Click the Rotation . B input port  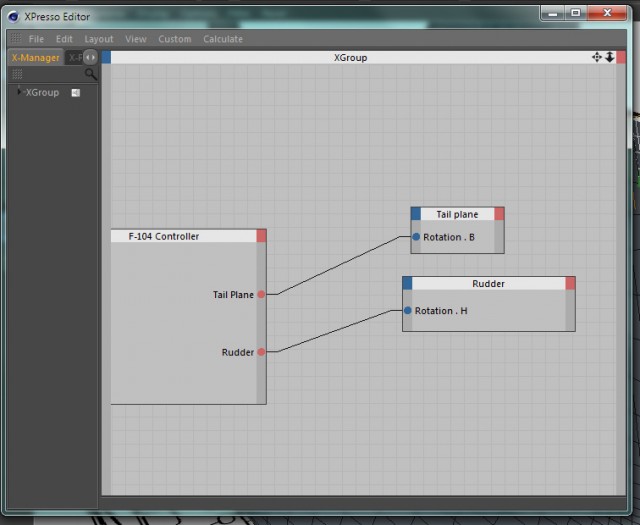coord(416,236)
